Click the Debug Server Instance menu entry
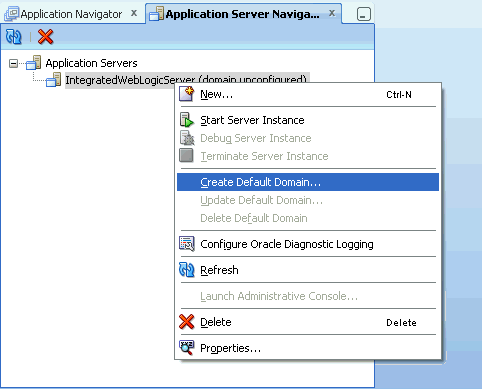The width and height of the screenshot is (482, 389). [307, 138]
